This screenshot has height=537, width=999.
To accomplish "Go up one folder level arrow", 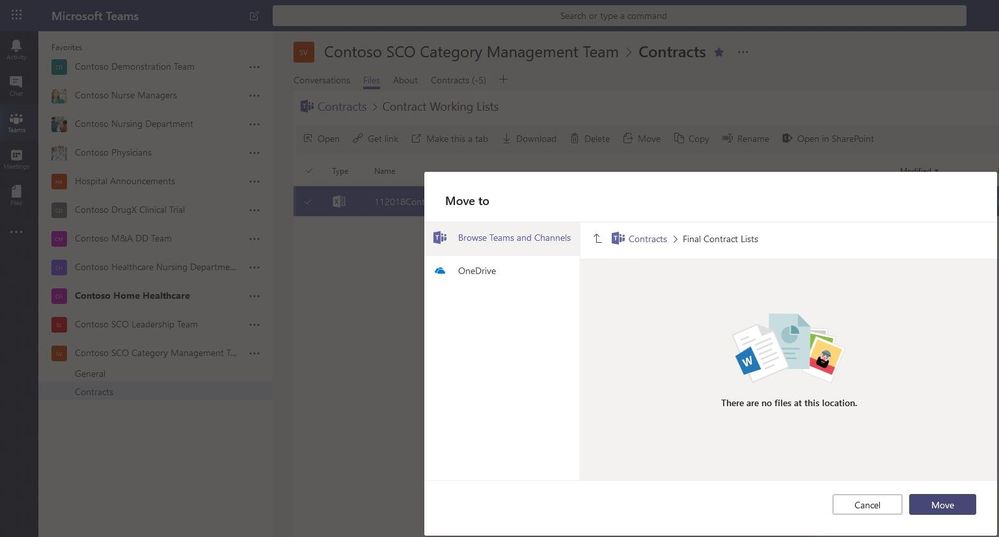I will coord(597,238).
